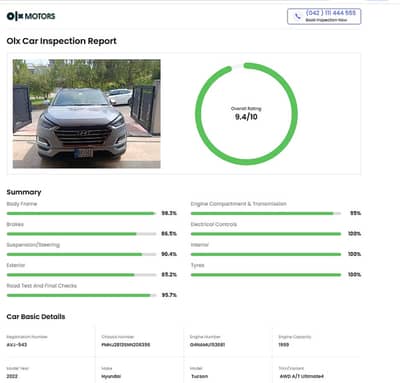This screenshot has width=400, height=383.
Task: Click the 95.7% Road Test score
Action: pos(169,295)
